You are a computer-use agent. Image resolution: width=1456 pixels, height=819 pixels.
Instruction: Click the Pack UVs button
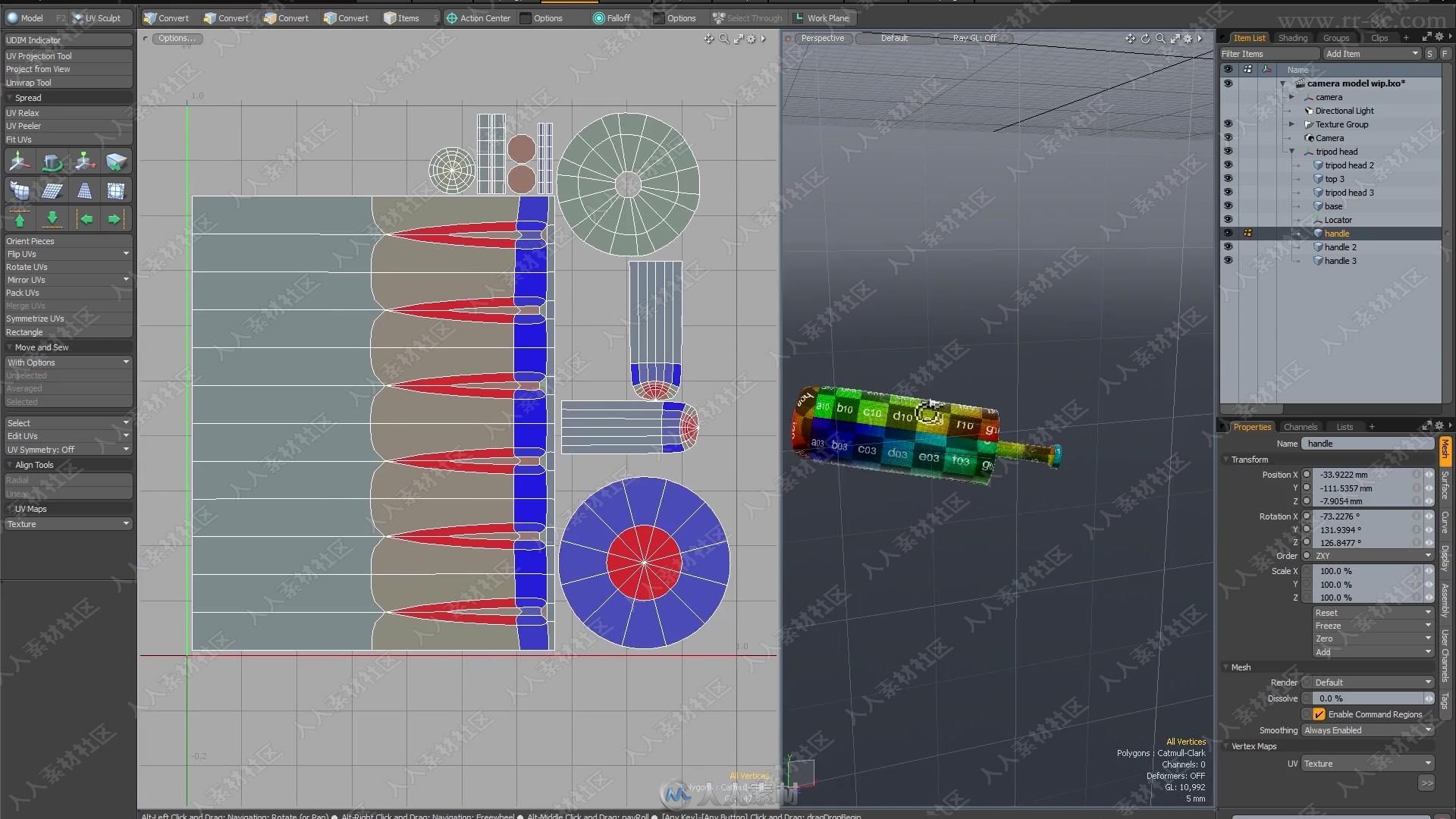[x=68, y=293]
